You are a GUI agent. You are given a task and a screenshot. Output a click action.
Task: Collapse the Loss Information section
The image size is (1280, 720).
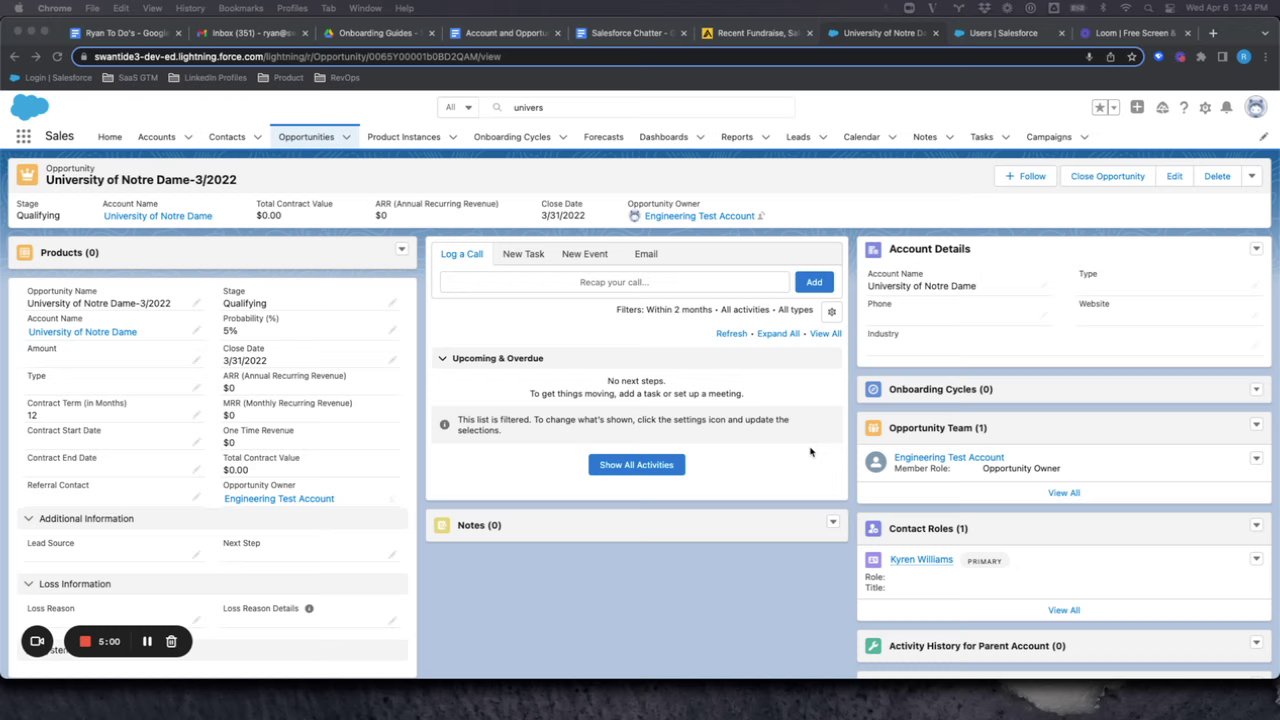pyautogui.click(x=28, y=584)
